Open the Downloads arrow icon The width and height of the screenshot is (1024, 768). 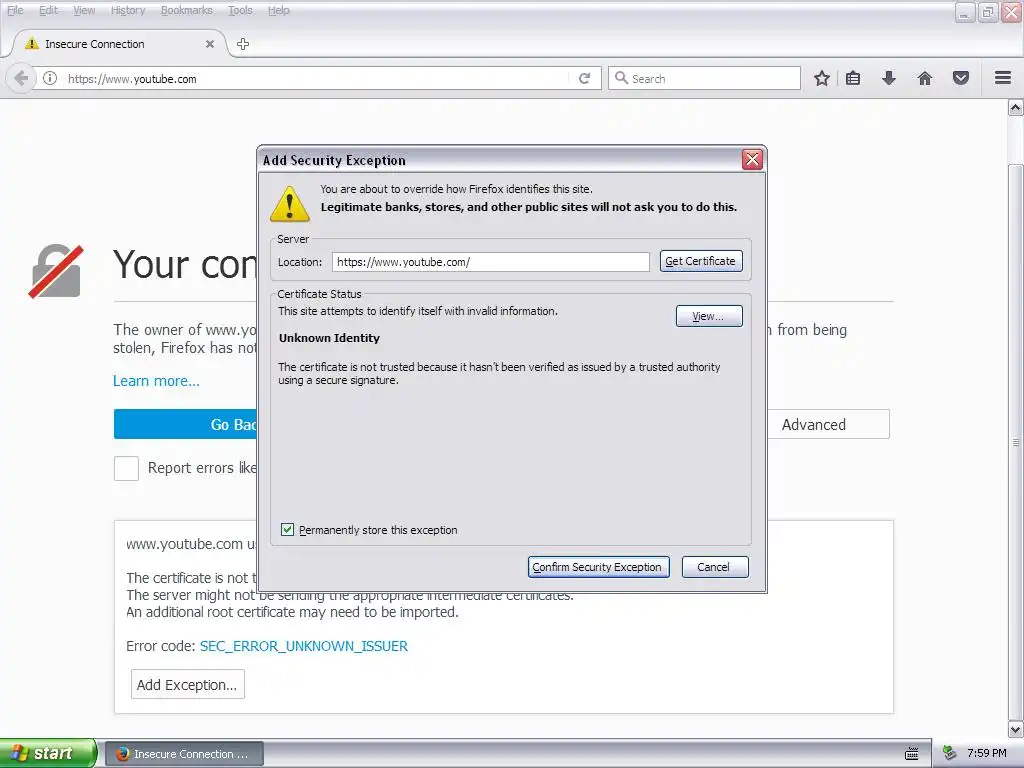(889, 78)
